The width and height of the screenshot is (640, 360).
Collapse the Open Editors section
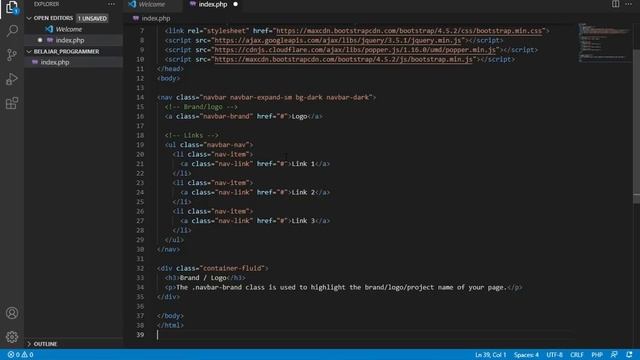coord(29,18)
